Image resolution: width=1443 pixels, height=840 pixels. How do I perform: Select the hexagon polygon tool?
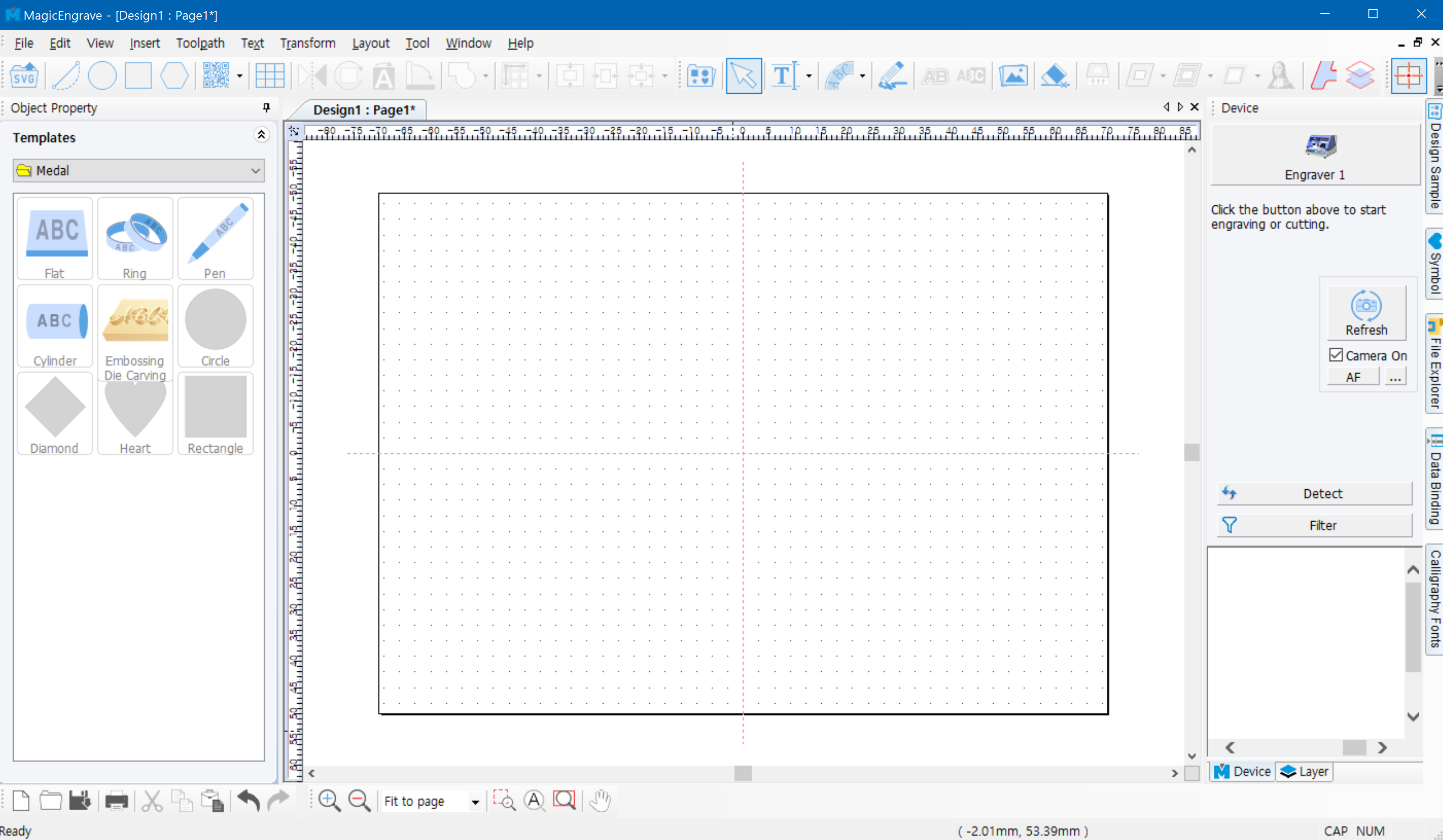coord(174,75)
